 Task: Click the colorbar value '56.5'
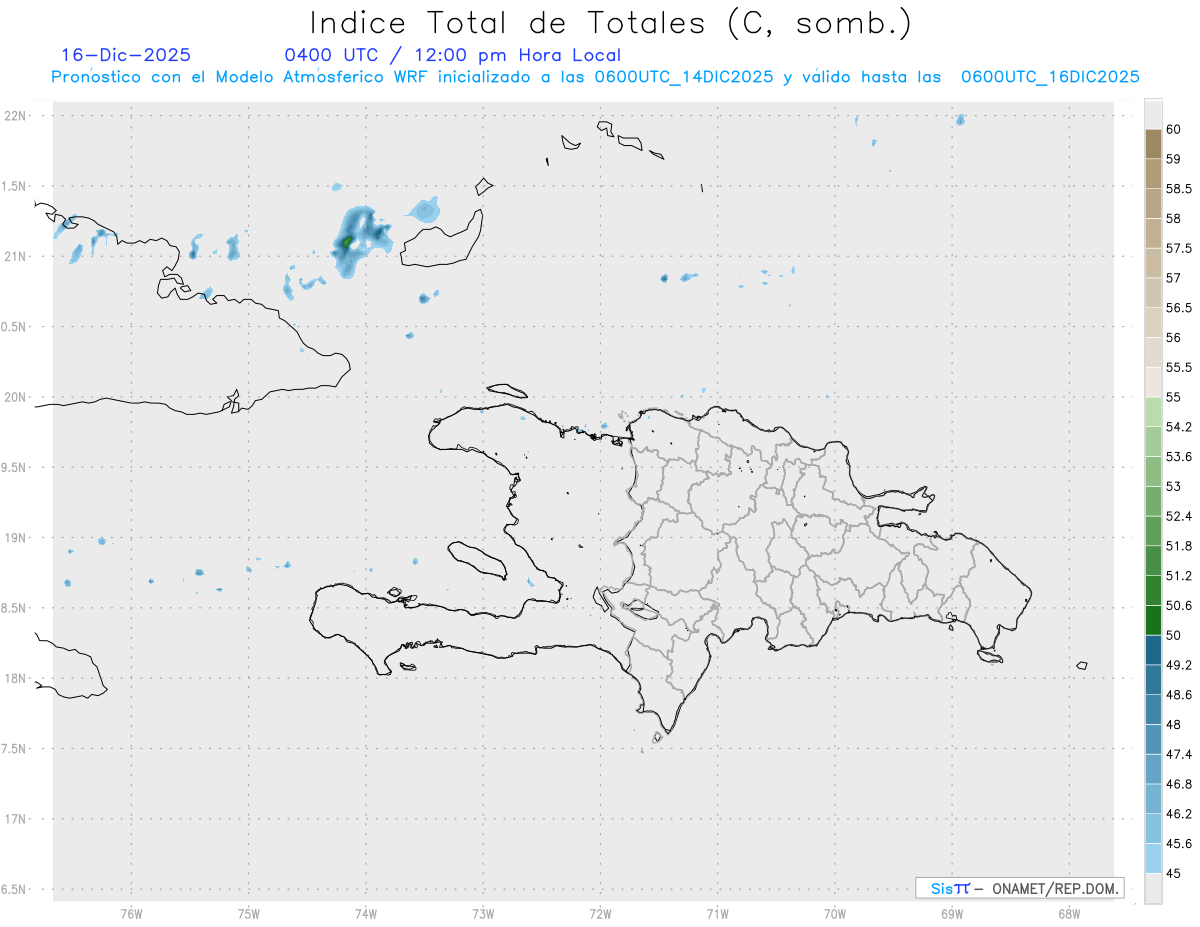(x=1178, y=308)
